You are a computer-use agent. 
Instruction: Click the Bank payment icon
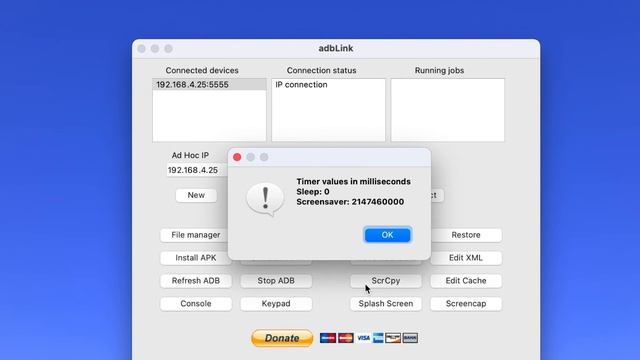click(410, 338)
